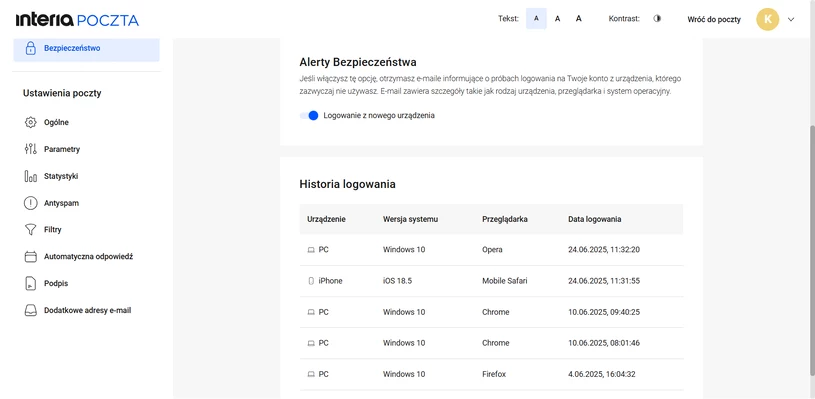The height and width of the screenshot is (399, 815).
Task: Click the Automatyczna odpowiedź calendar icon
Action: [x=31, y=257]
